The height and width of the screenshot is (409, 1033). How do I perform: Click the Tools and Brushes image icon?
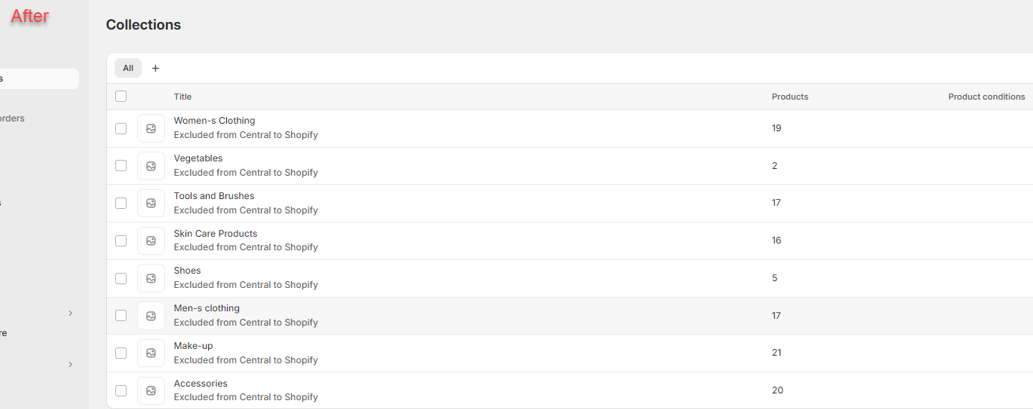pos(151,203)
